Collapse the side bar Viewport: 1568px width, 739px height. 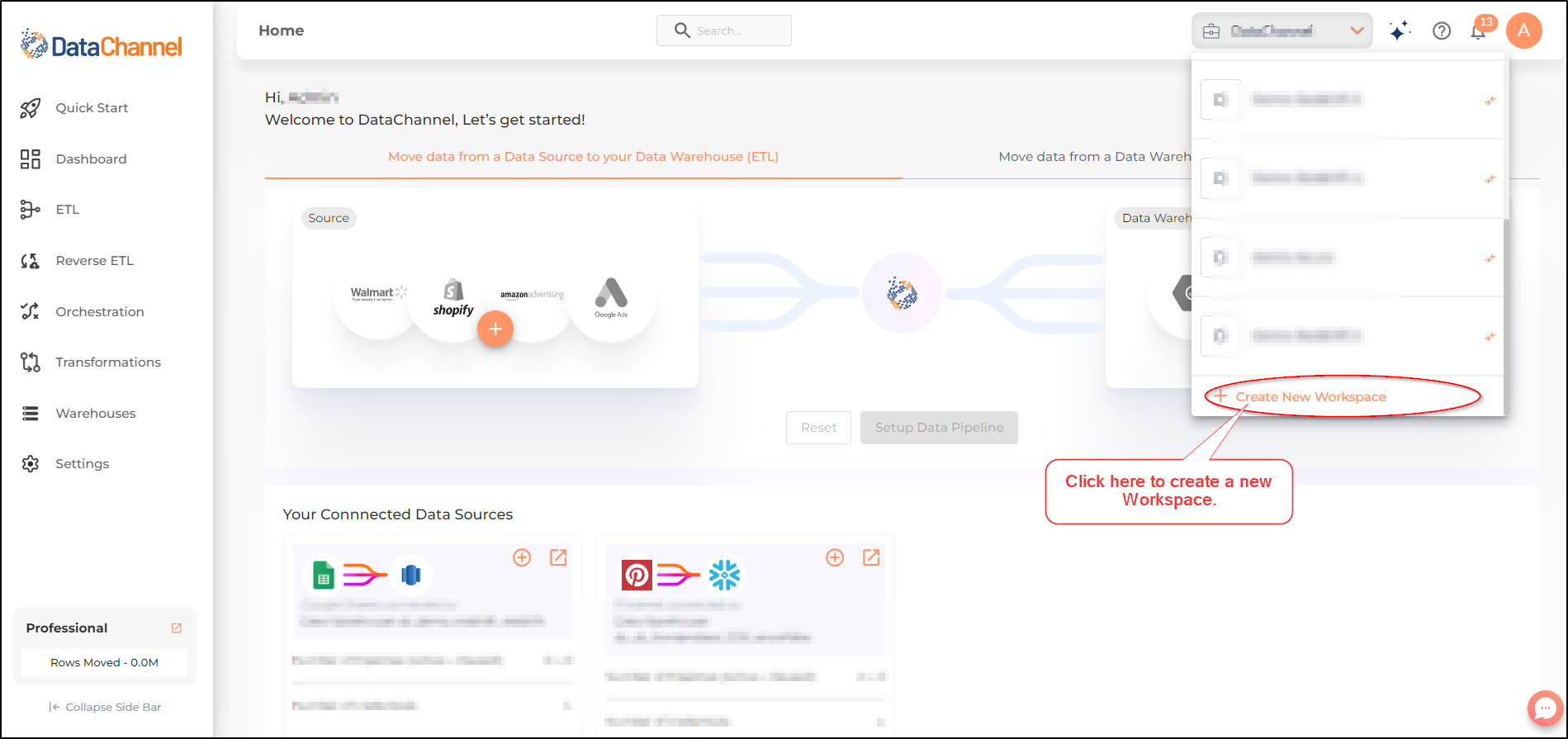pyautogui.click(x=105, y=707)
